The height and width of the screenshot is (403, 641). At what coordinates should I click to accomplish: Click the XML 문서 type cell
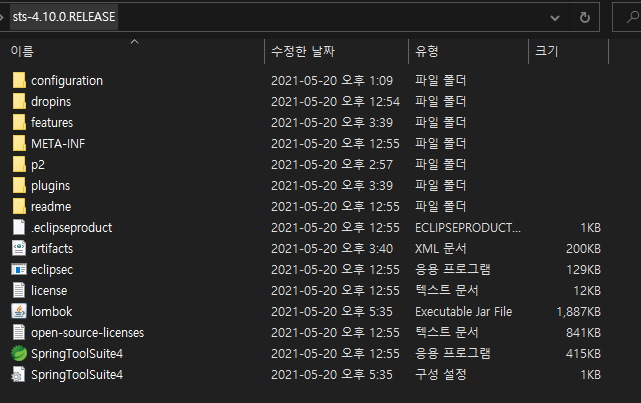point(441,249)
